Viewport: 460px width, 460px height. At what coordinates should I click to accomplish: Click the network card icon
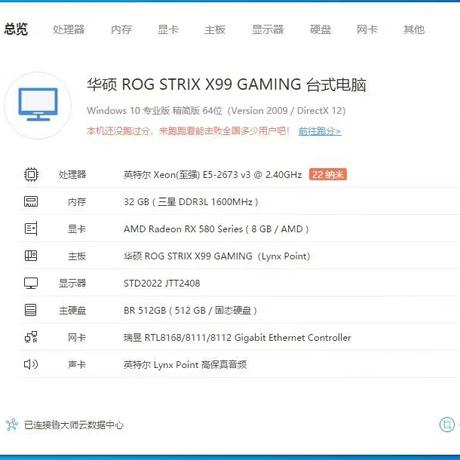(31, 337)
